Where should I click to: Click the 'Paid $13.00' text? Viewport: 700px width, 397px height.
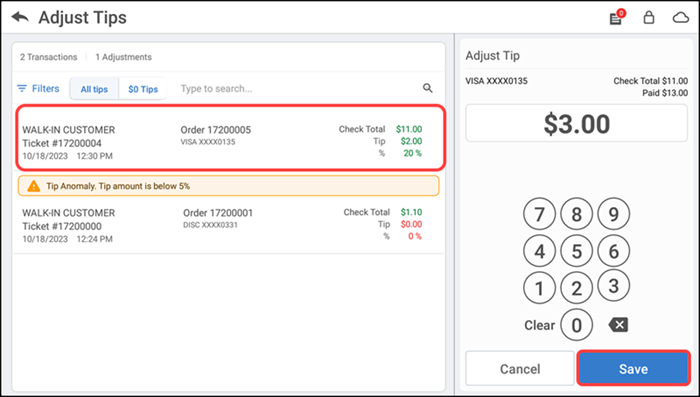665,93
